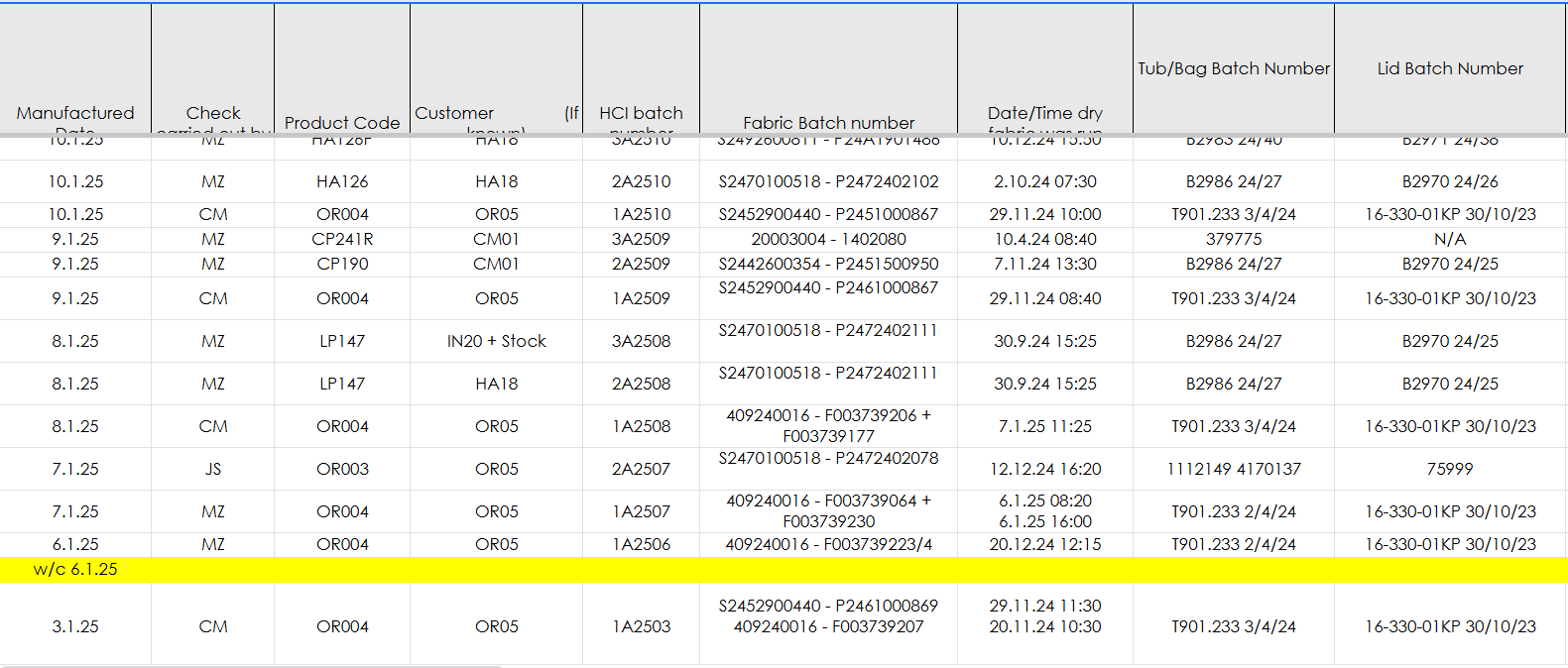Select the 3.1.25 manufactured date cell

tap(75, 626)
